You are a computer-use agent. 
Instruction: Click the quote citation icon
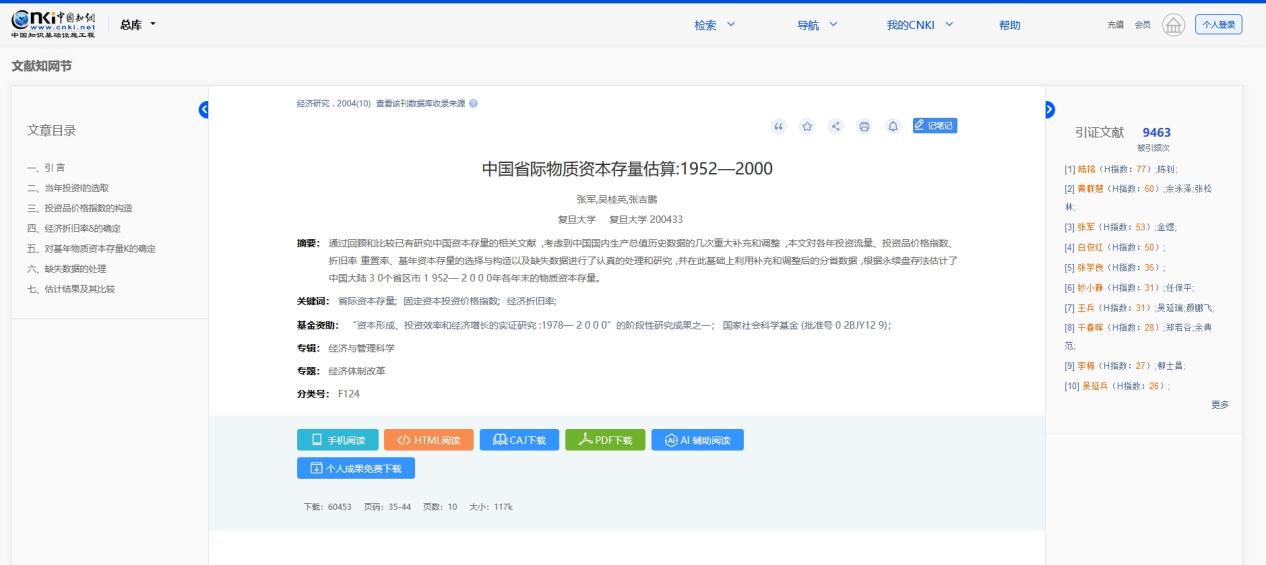[778, 126]
